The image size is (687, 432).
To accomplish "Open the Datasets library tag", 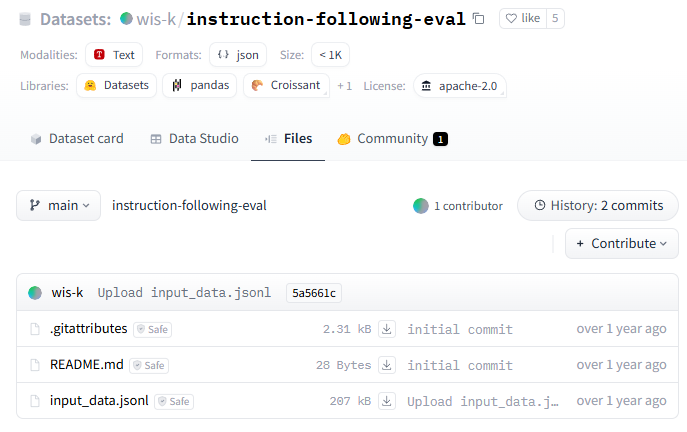I will (x=117, y=85).
